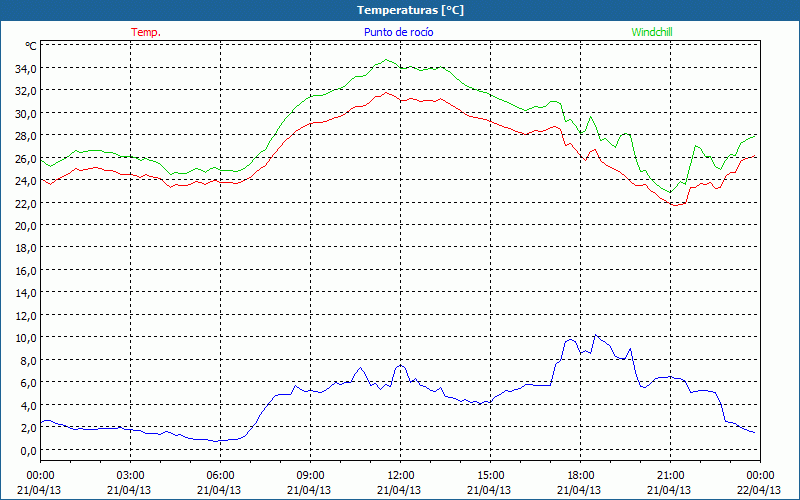Image resolution: width=800 pixels, height=500 pixels.
Task: Click the '32,0' y-axis value
Action: pos(26,91)
